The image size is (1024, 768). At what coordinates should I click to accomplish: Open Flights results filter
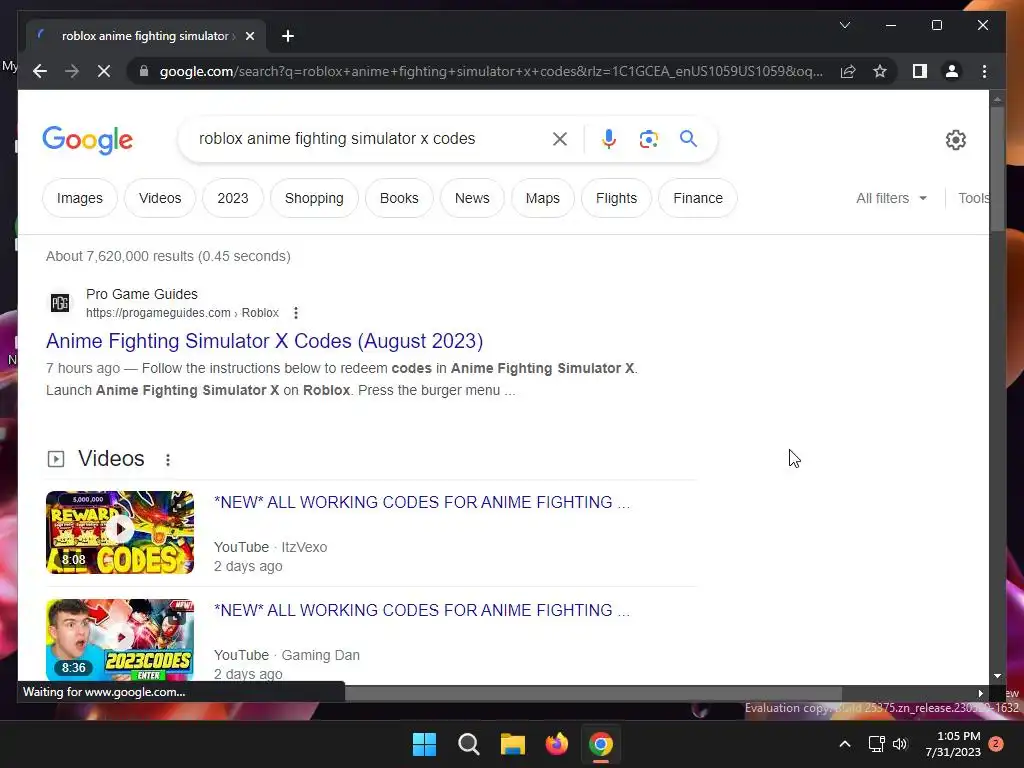pyautogui.click(x=616, y=198)
